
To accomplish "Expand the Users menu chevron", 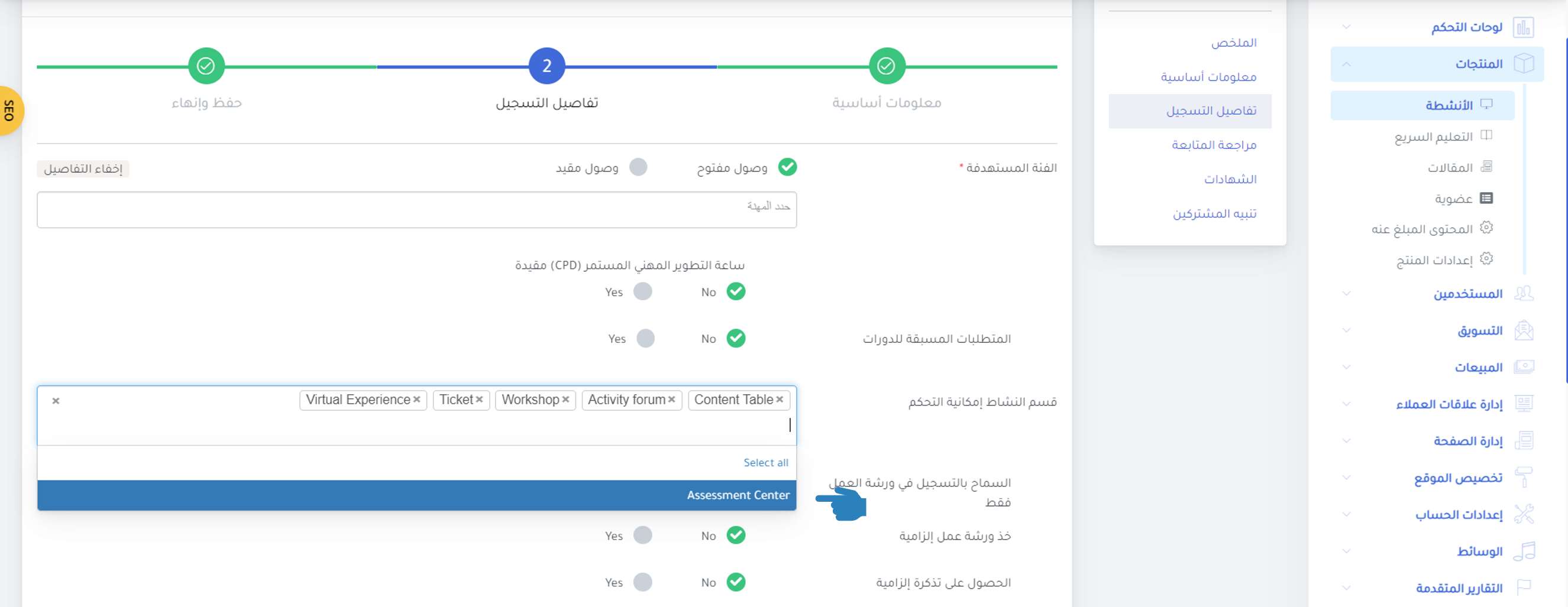I will (x=1346, y=294).
